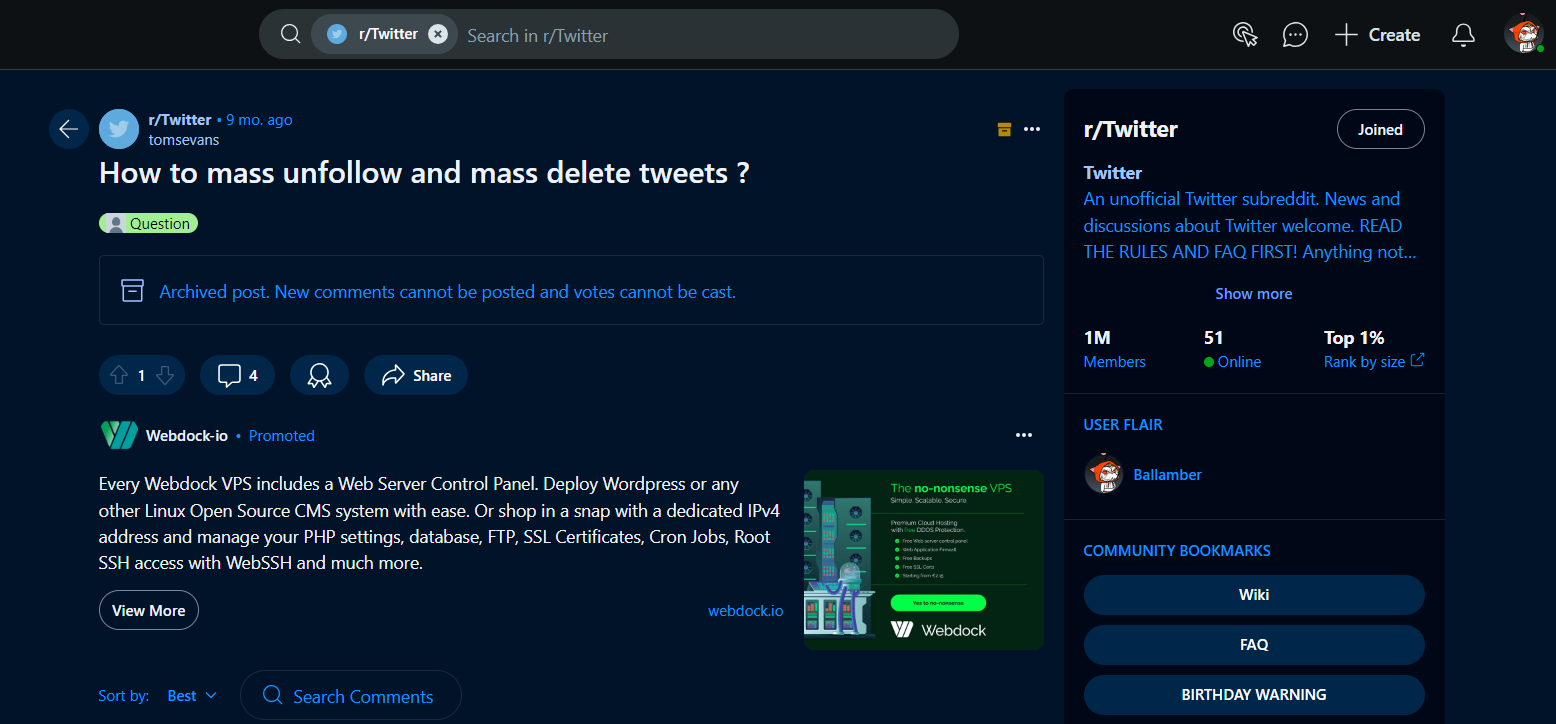The height and width of the screenshot is (724, 1556).
Task: Open the chat bubble icon in header
Action: pyautogui.click(x=1295, y=35)
